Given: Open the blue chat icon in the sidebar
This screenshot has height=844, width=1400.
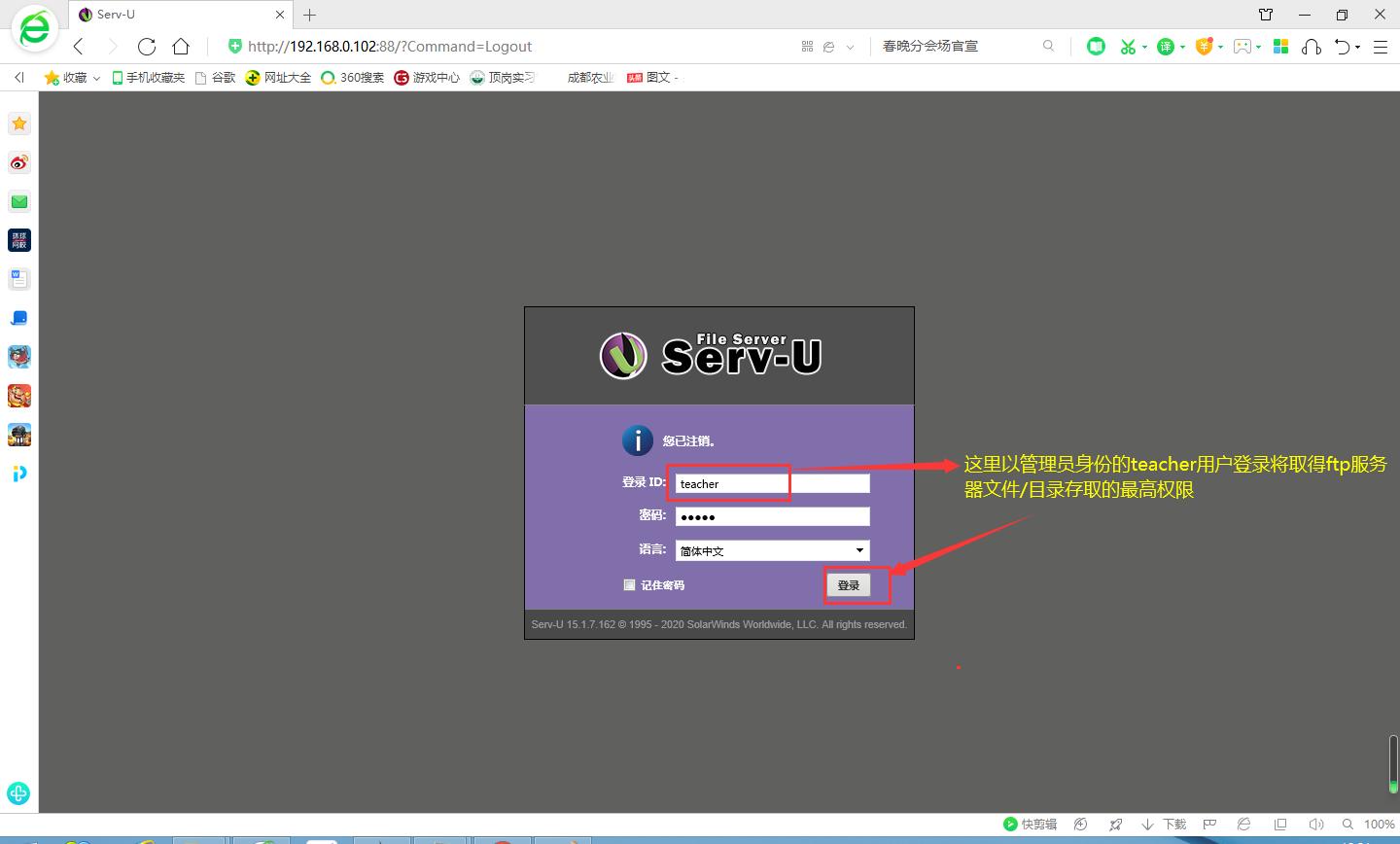Looking at the screenshot, I should pyautogui.click(x=19, y=318).
